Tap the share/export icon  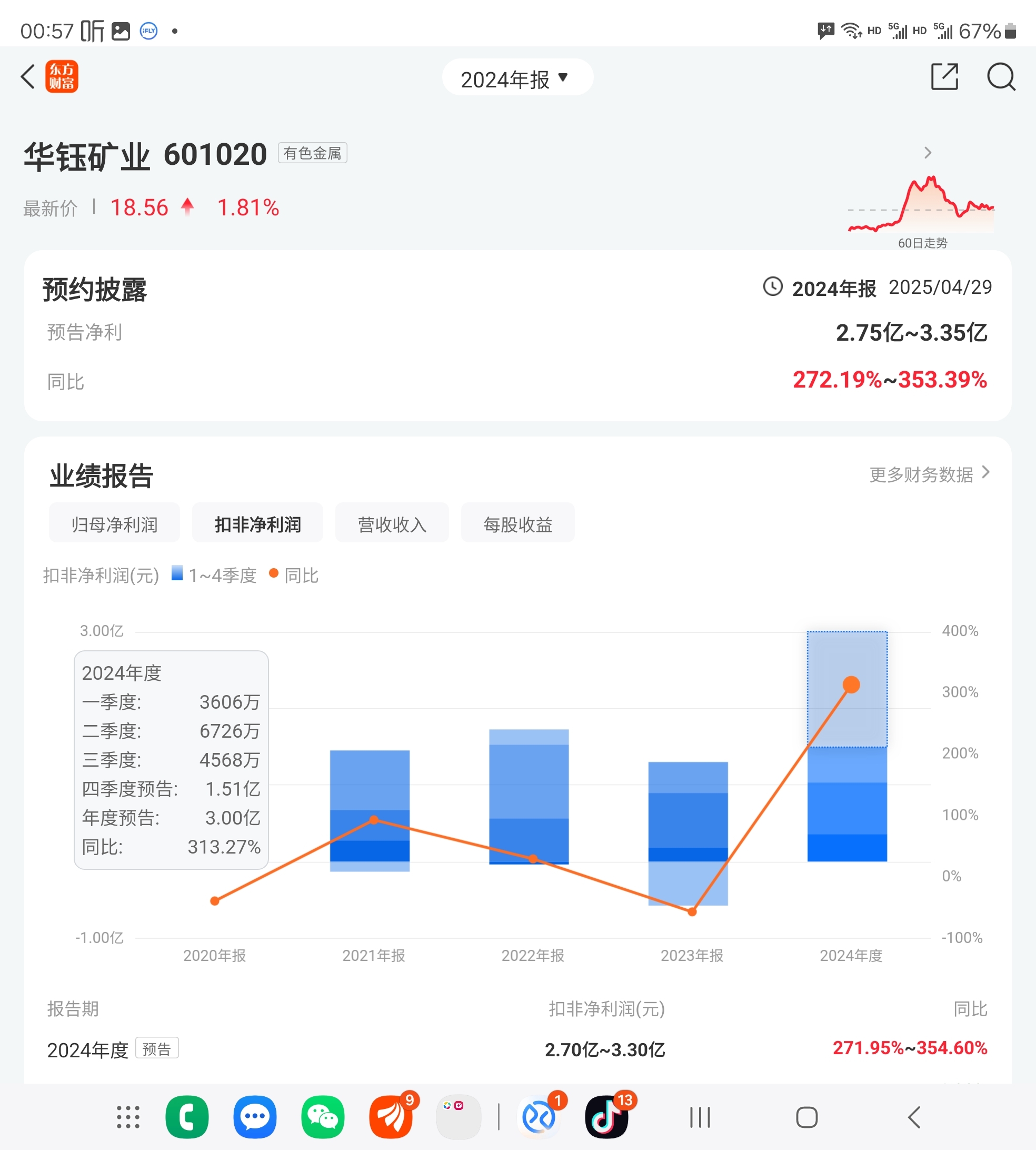[944, 76]
